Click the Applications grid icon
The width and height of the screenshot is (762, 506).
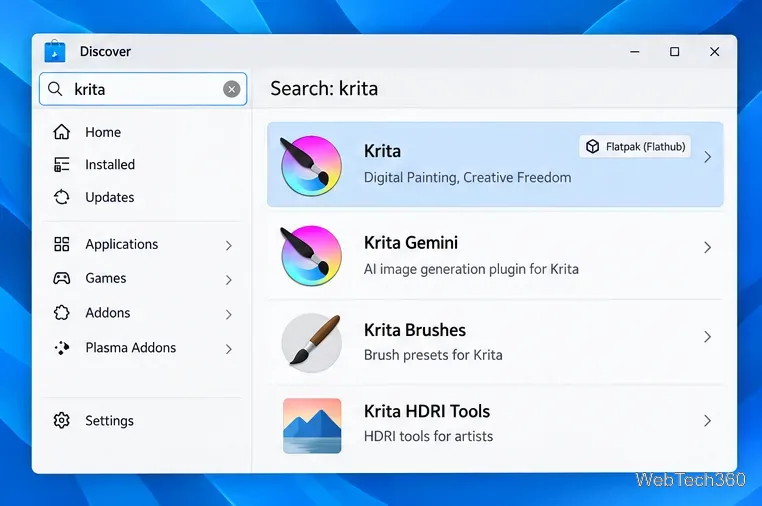pos(62,244)
